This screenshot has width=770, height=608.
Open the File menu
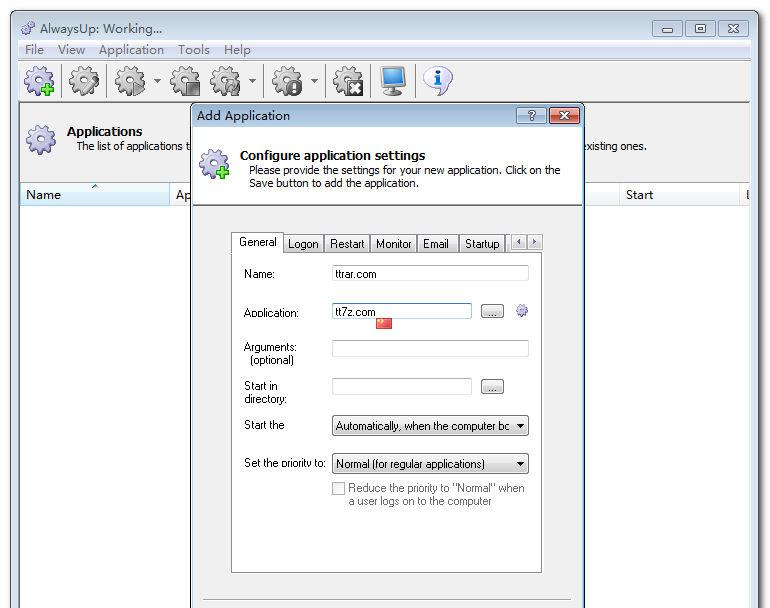tap(34, 50)
